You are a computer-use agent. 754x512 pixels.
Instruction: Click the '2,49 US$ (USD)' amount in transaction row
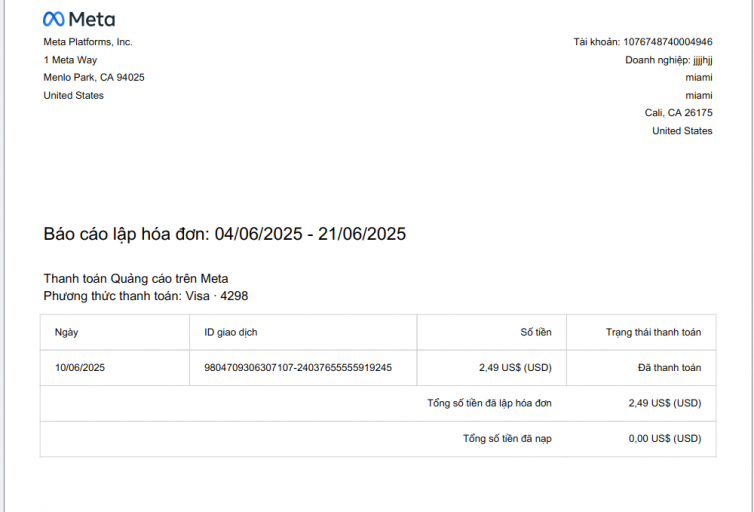click(x=515, y=368)
